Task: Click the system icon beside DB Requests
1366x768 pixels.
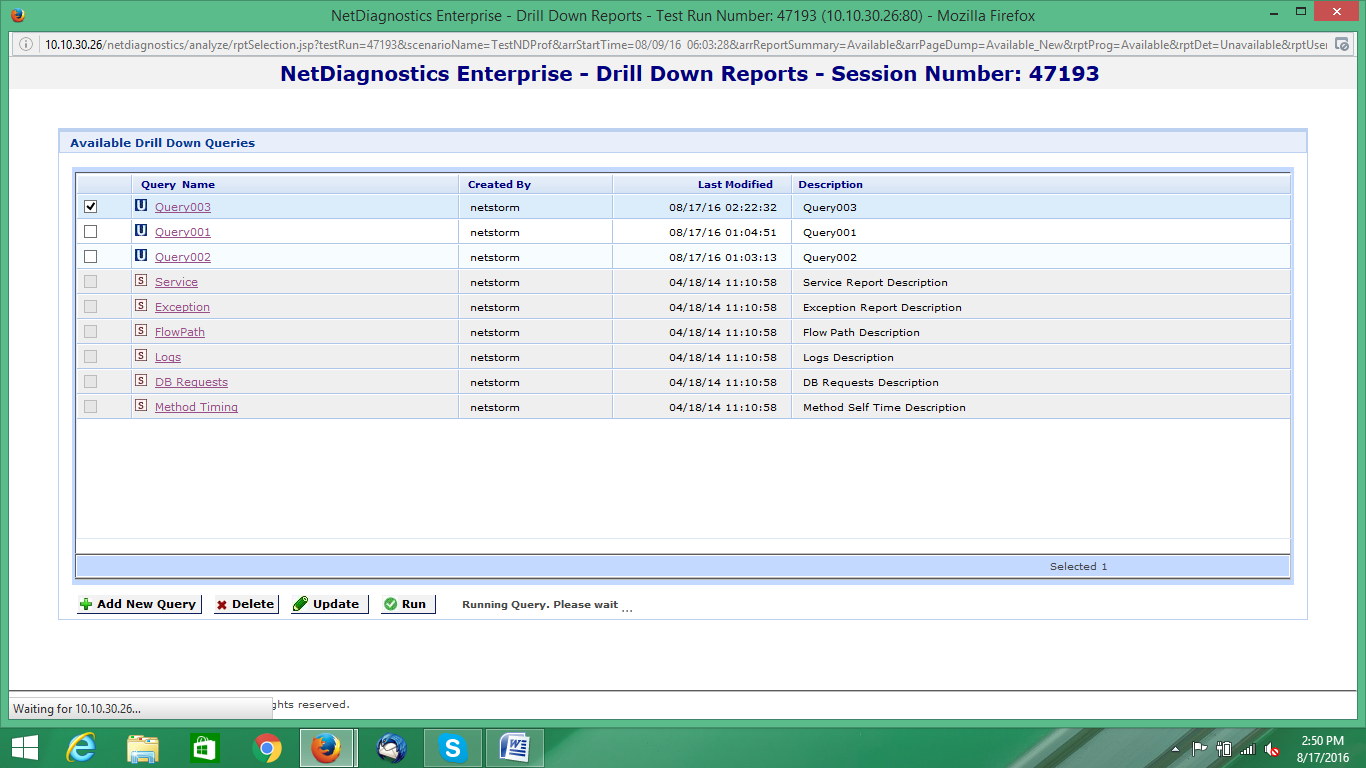Action: coord(141,381)
